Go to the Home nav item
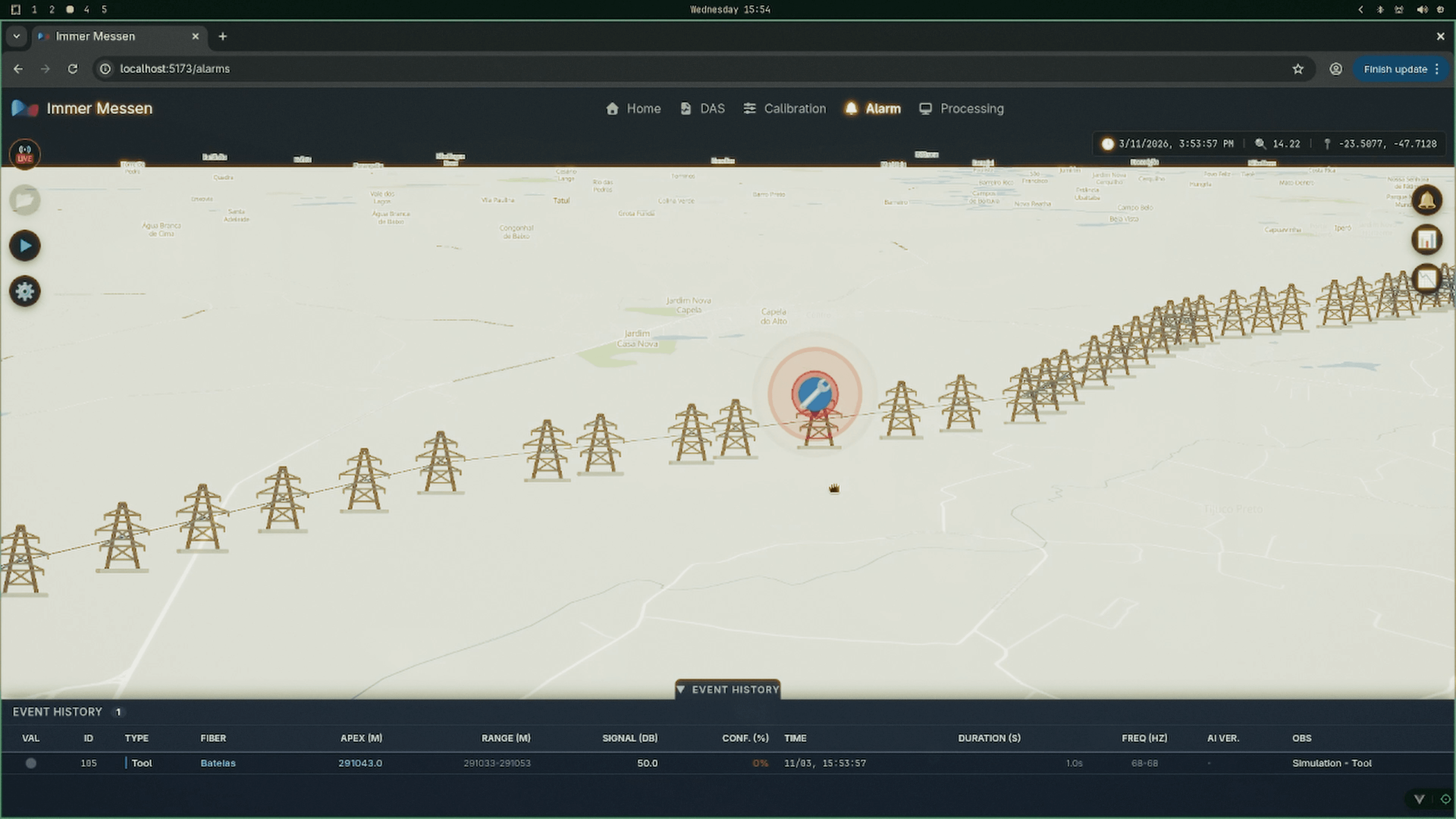Screen dimensions: 1456x819 pyautogui.click(x=633, y=108)
